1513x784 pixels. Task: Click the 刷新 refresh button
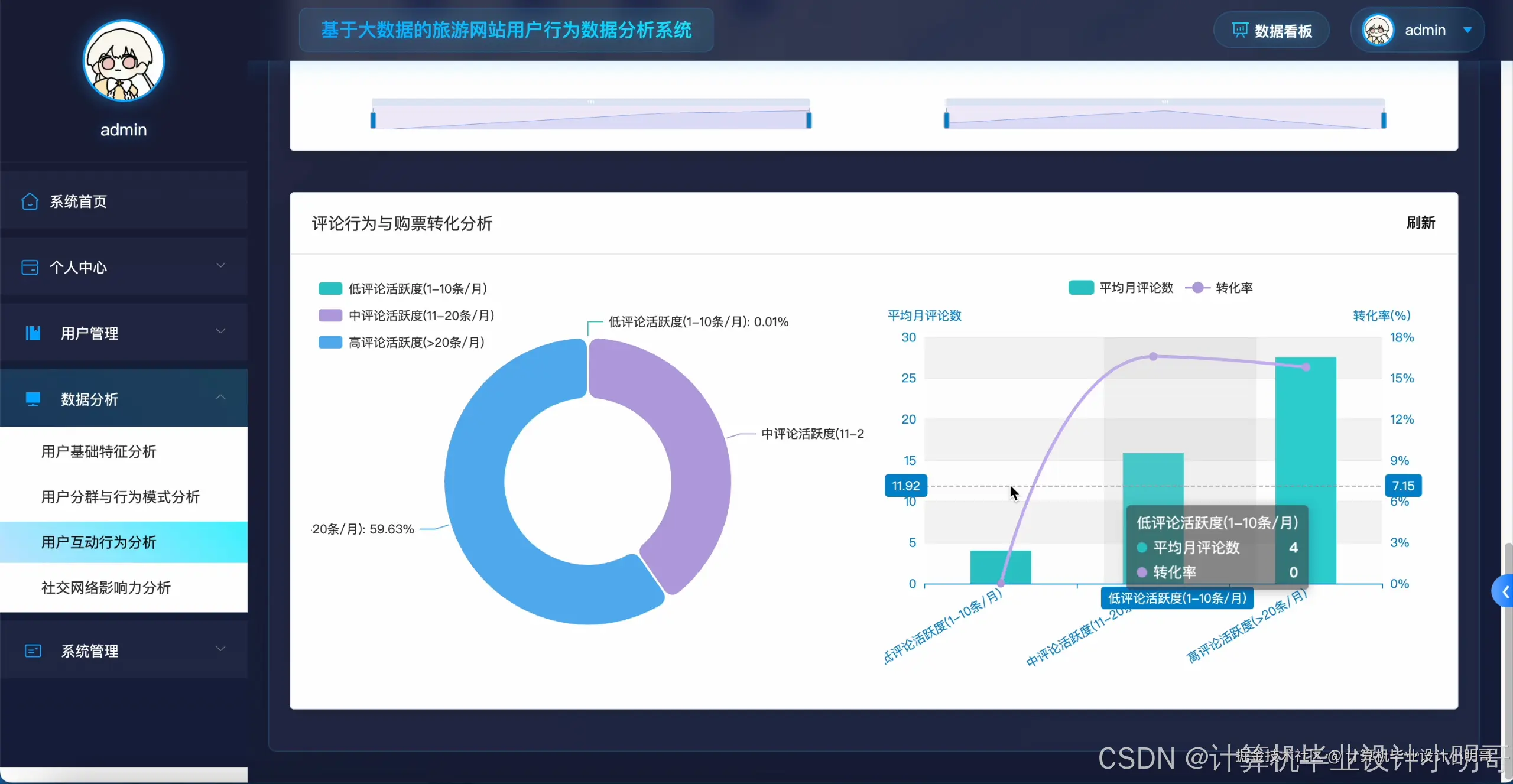tap(1421, 223)
